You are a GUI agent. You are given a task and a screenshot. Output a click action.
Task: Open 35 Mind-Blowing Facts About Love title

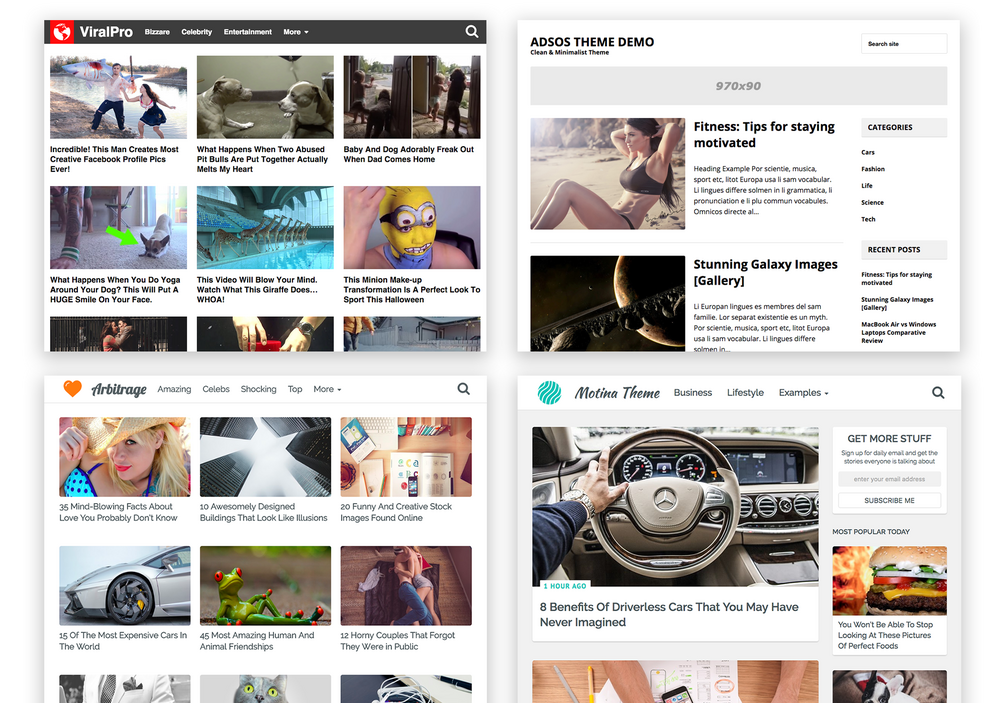pos(119,512)
